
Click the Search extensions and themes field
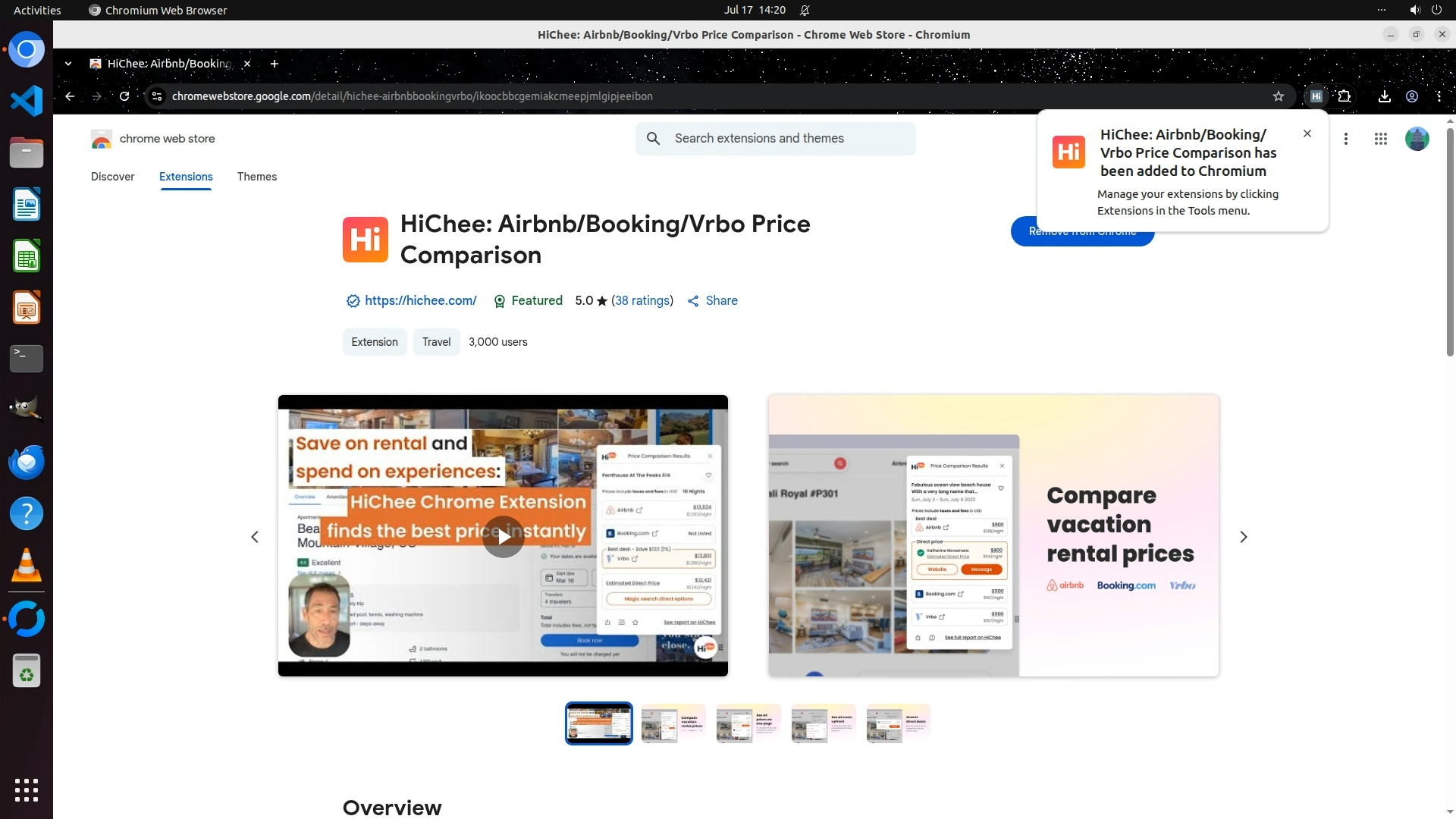[789, 139]
